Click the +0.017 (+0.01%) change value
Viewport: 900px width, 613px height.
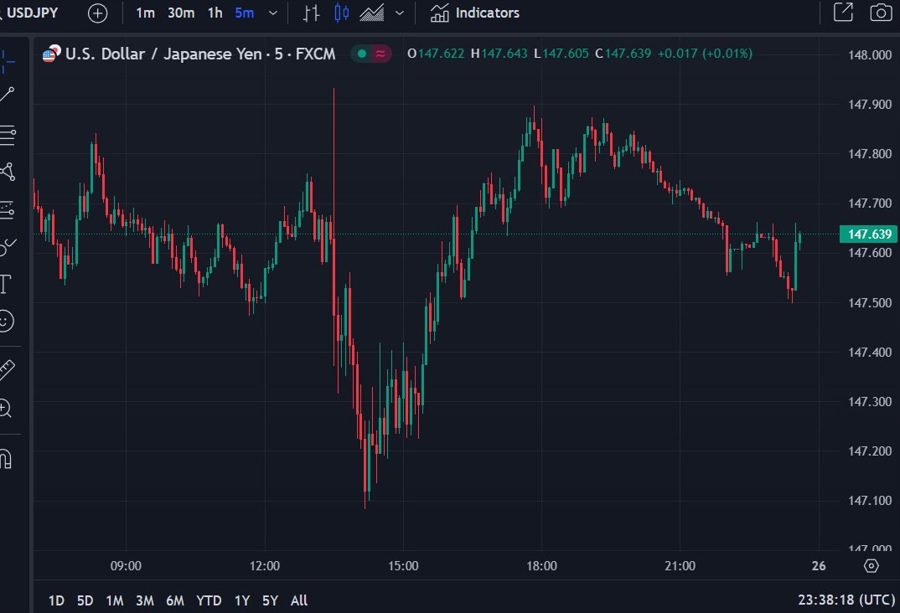705,53
